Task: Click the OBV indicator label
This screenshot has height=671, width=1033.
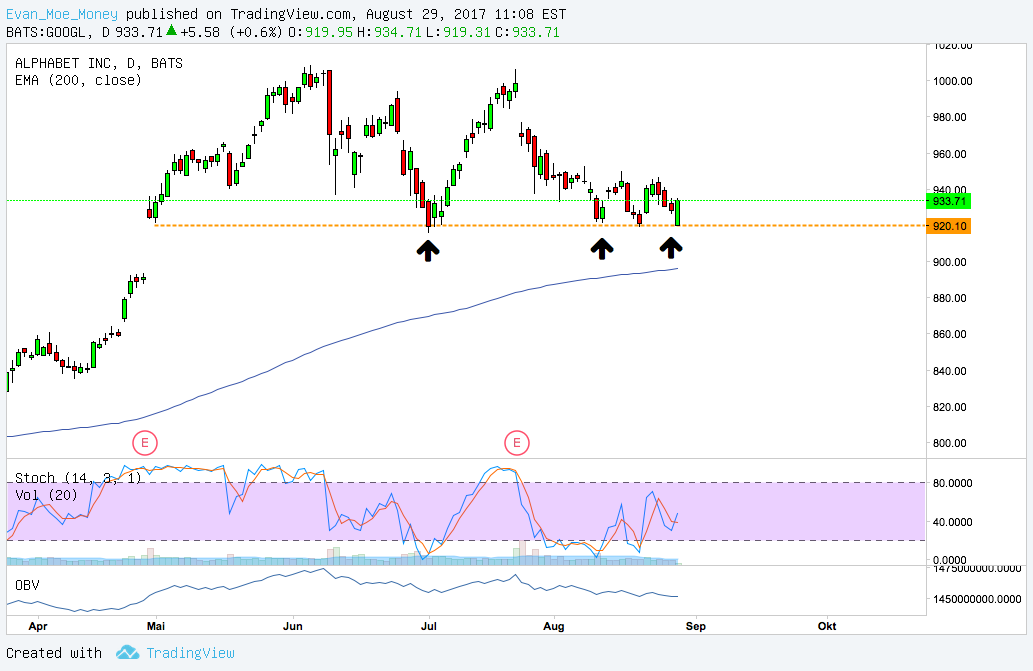Action: click(x=27, y=585)
